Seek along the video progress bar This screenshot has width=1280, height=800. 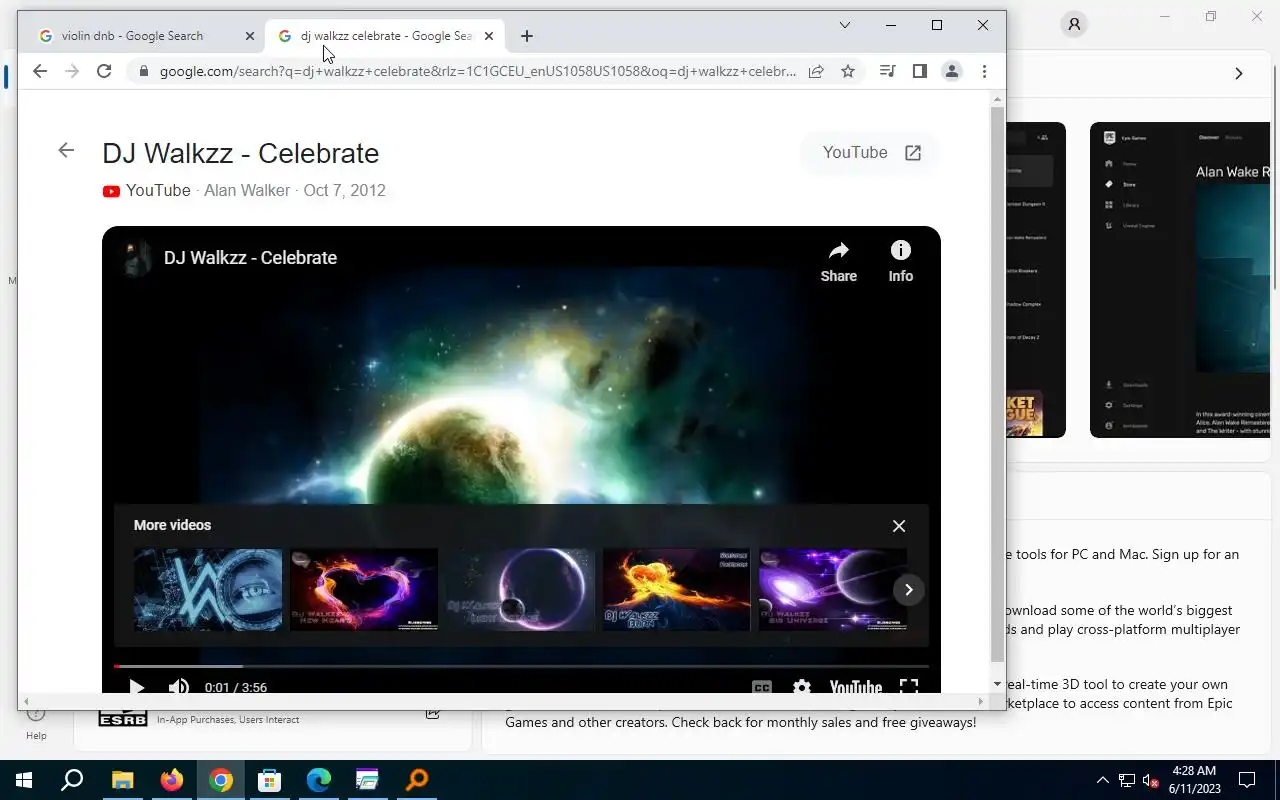[521, 666]
